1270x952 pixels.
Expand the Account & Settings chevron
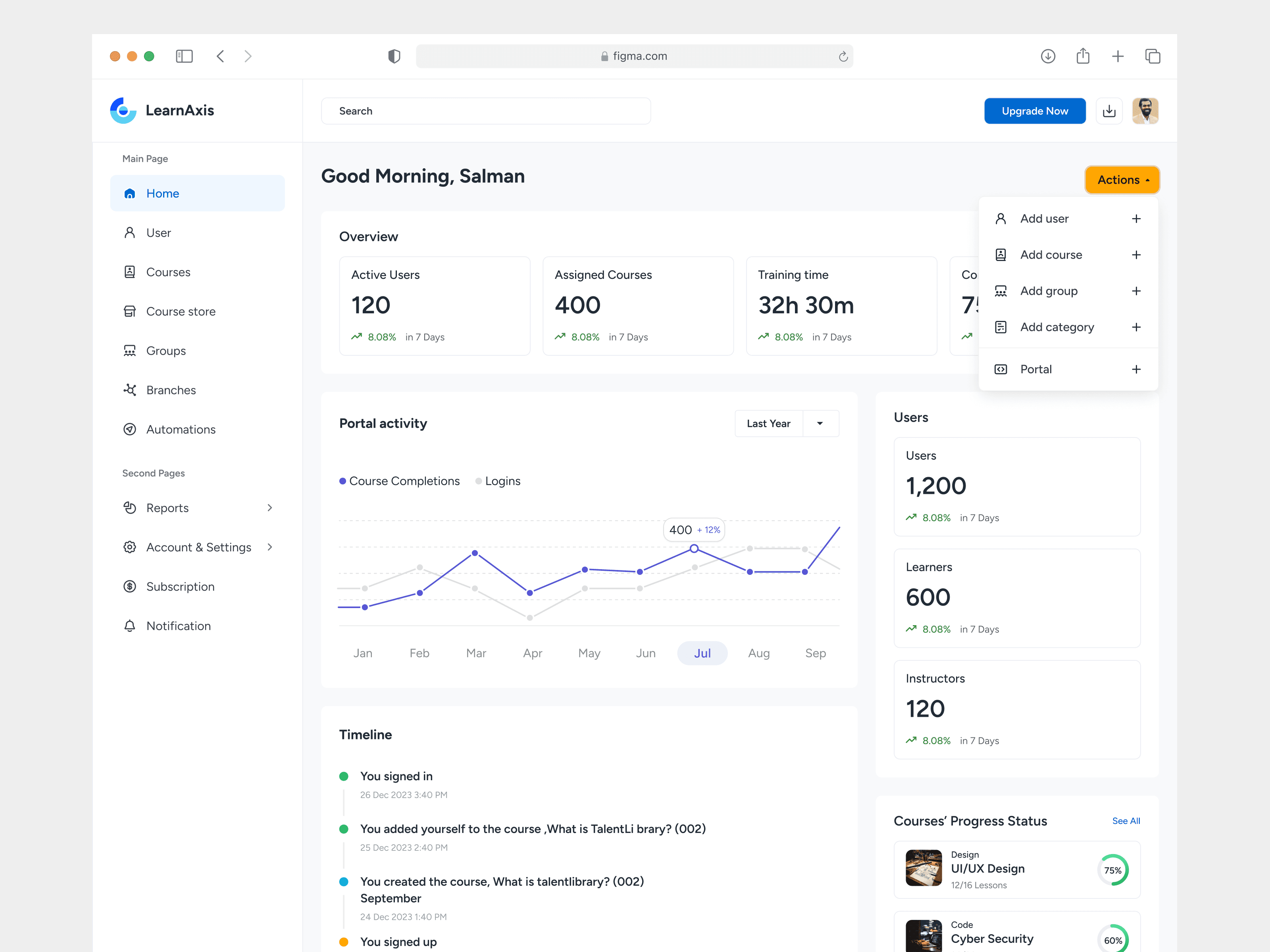point(270,547)
